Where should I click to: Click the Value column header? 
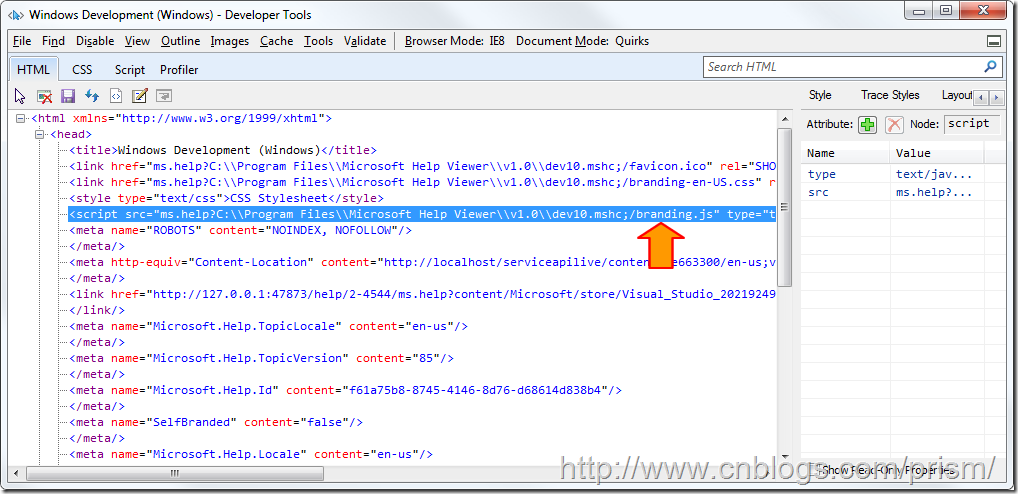[x=937, y=153]
